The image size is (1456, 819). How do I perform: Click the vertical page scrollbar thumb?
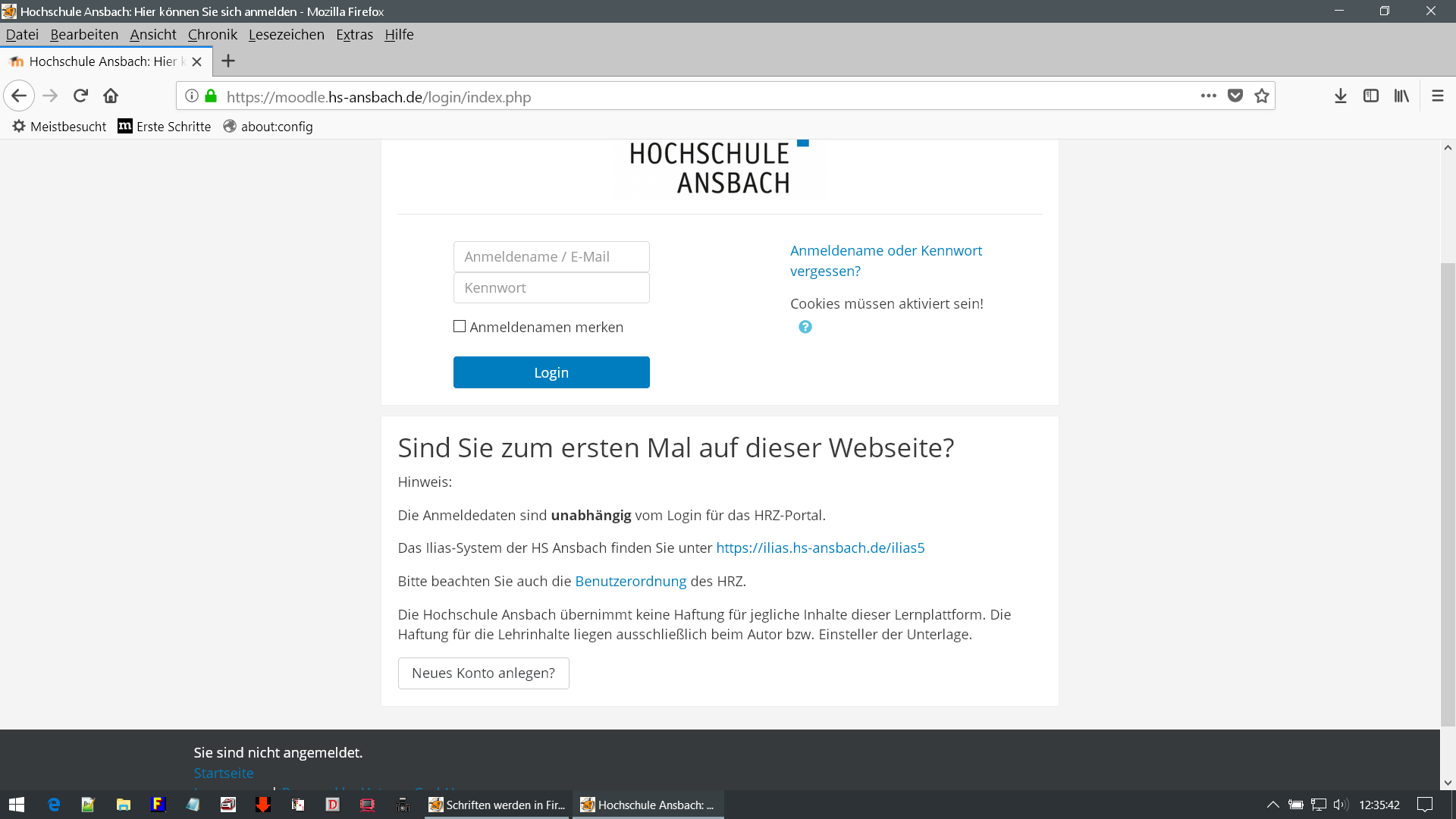(1448, 493)
